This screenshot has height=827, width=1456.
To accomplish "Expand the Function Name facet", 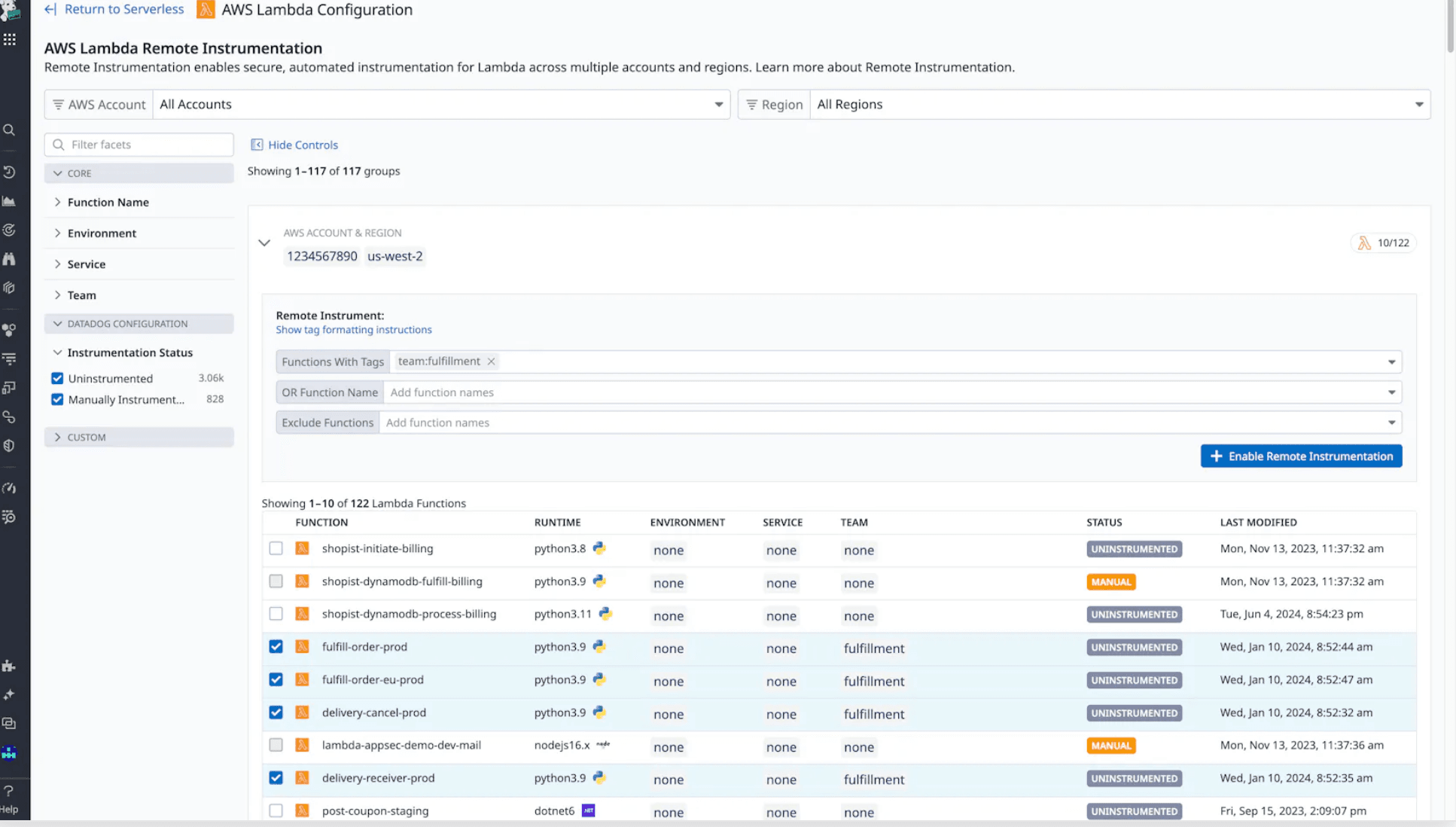I will click(108, 203).
